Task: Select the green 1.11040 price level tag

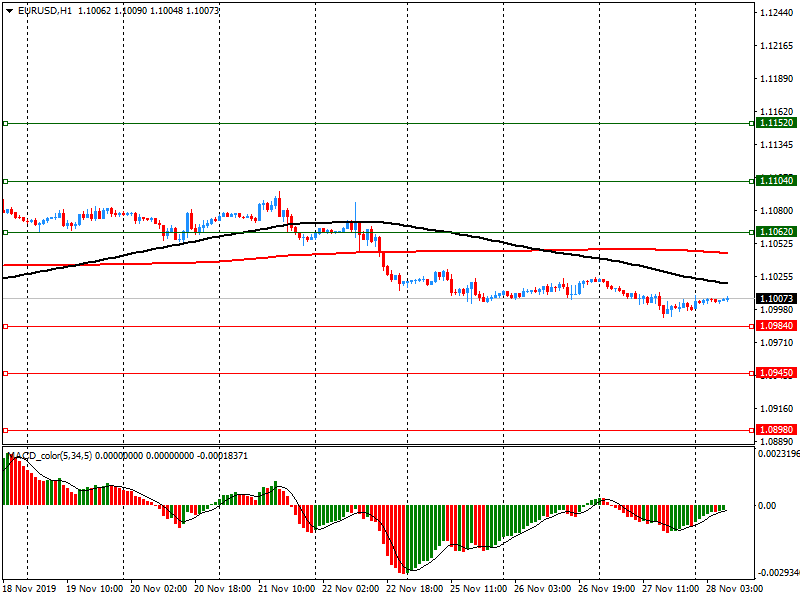Action: (x=776, y=181)
